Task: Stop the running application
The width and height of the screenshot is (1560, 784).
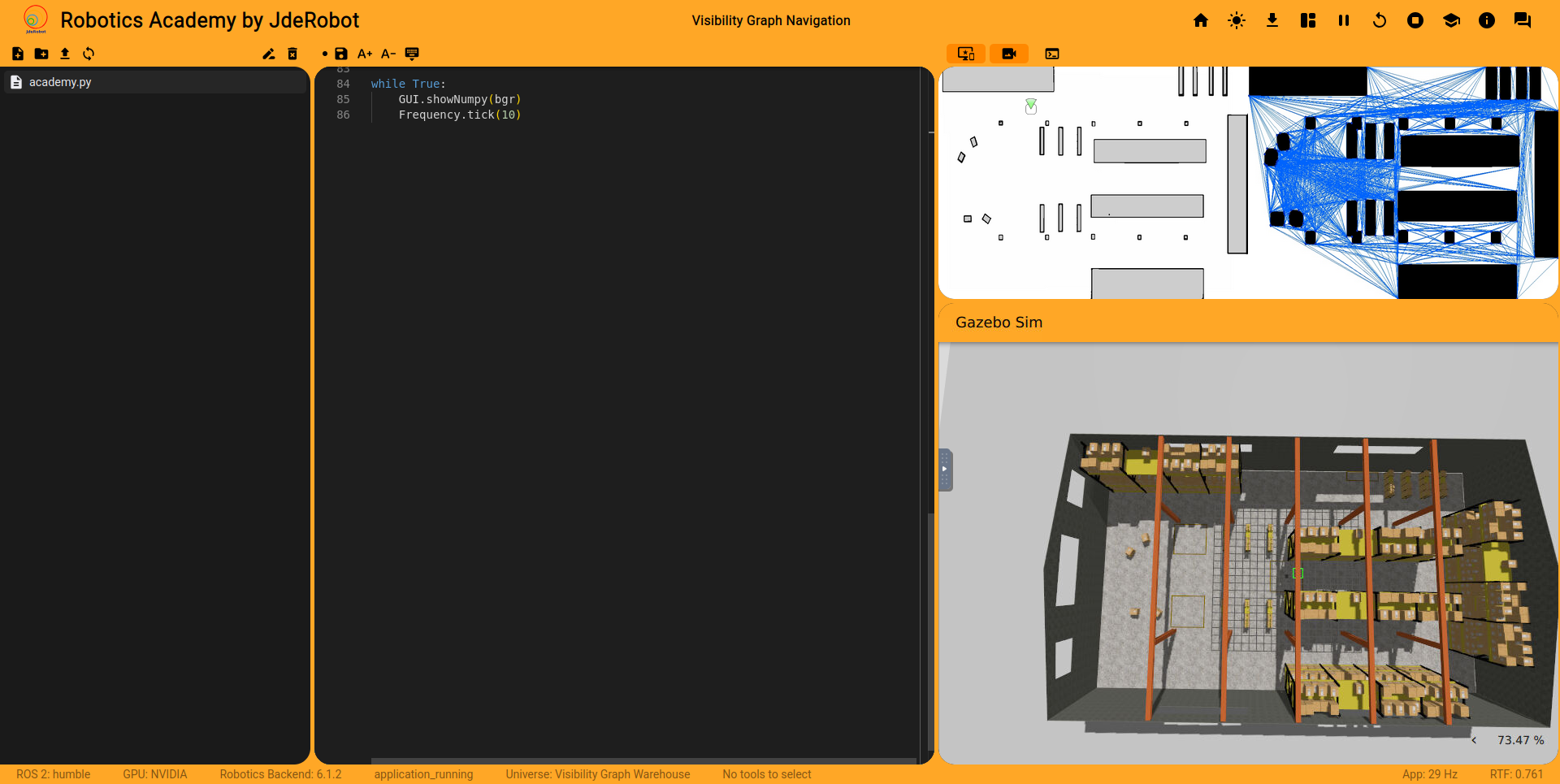Action: point(1415,20)
